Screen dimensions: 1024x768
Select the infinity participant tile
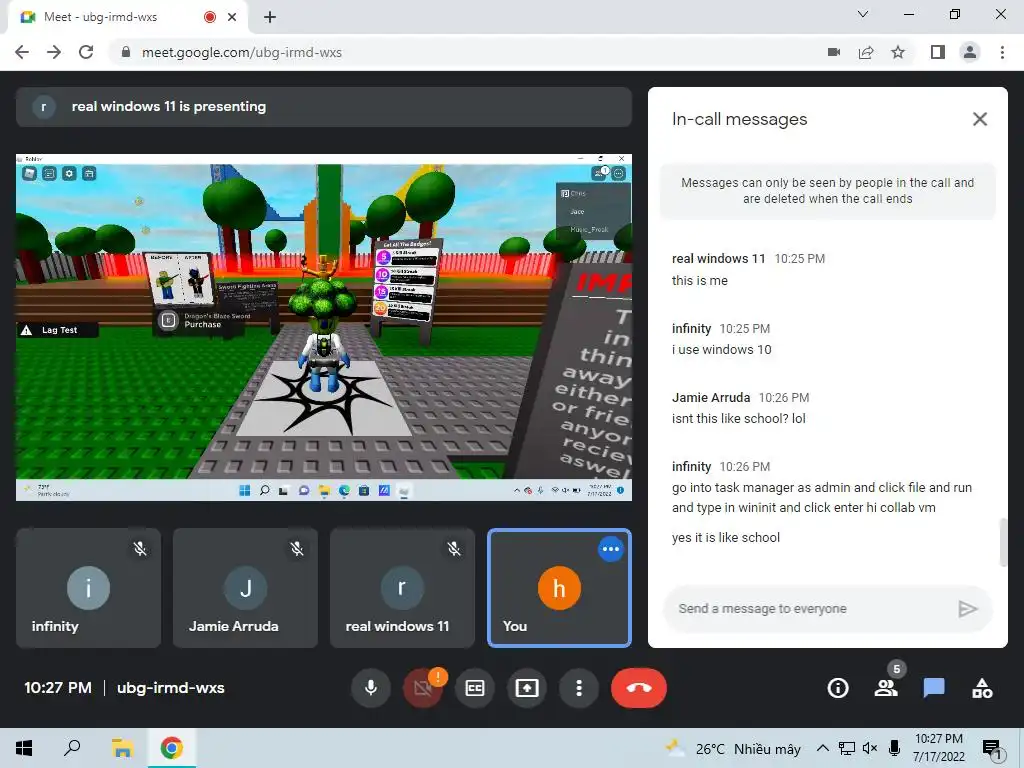[88, 588]
